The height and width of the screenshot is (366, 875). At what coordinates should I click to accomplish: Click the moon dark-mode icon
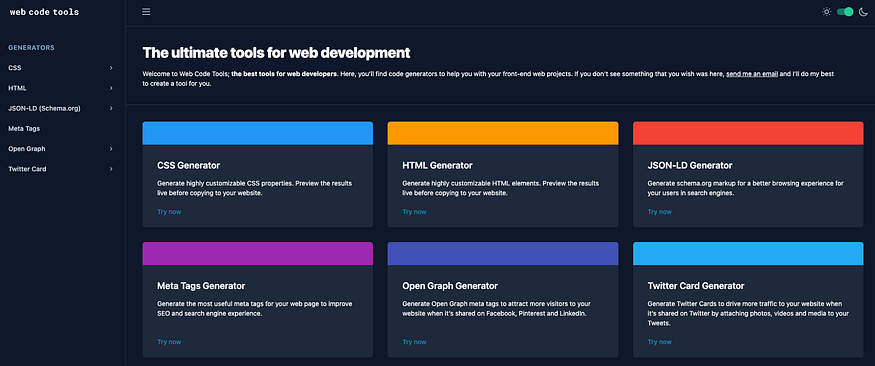click(x=863, y=12)
